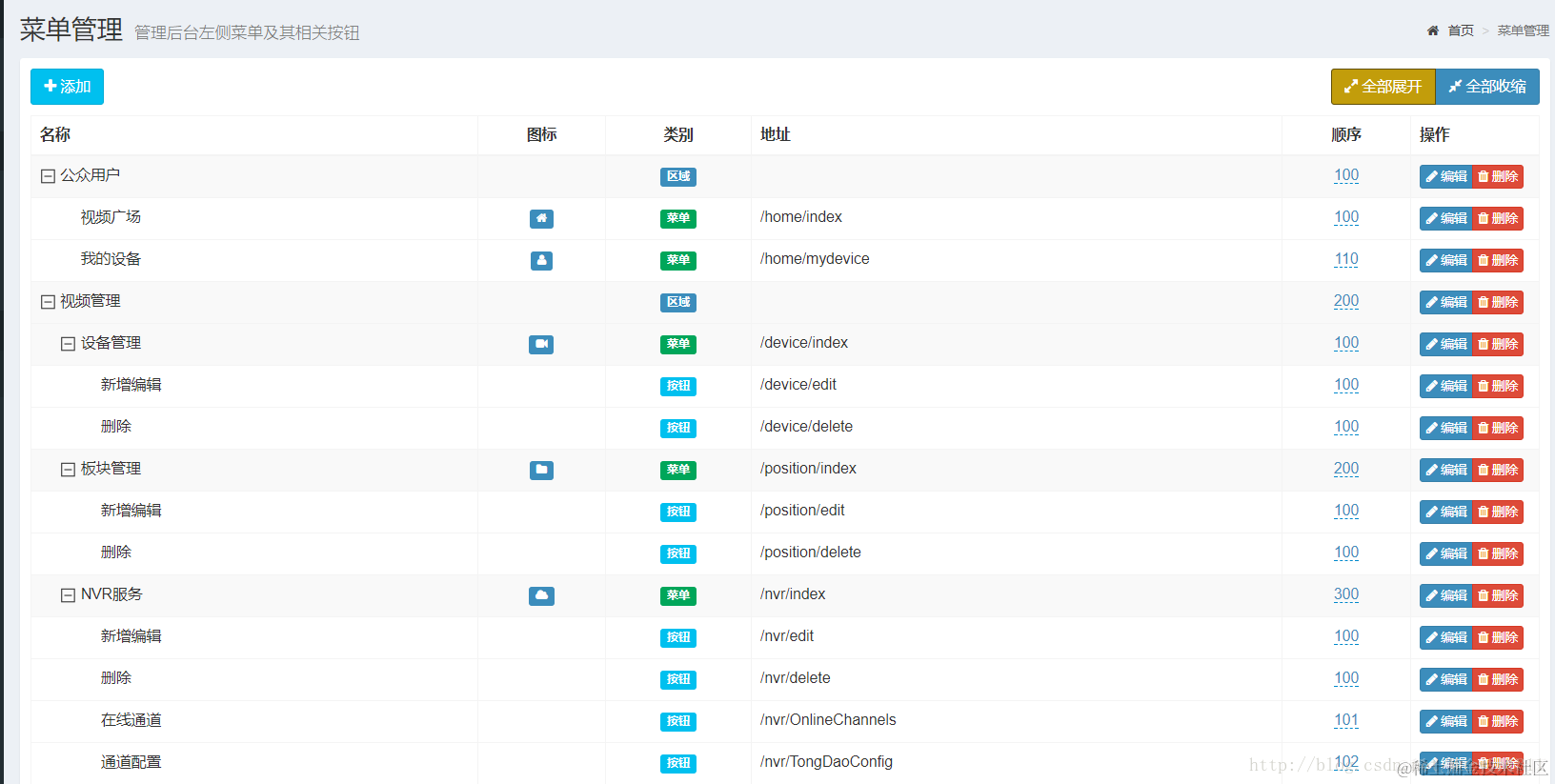
Task: Edit the /device/delete row
Action: [x=1446, y=428]
